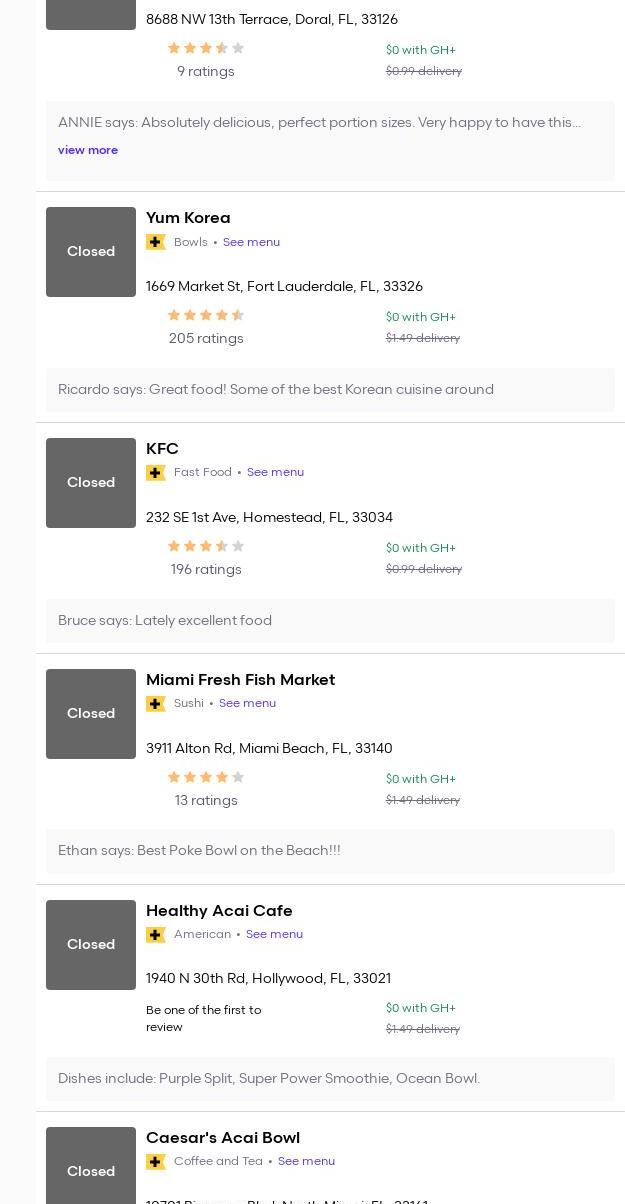Viewport: 625px width, 1204px height.
Task: Click GH+ badge icon beside Miami Fresh Fish Market
Action: pyautogui.click(x=155, y=704)
